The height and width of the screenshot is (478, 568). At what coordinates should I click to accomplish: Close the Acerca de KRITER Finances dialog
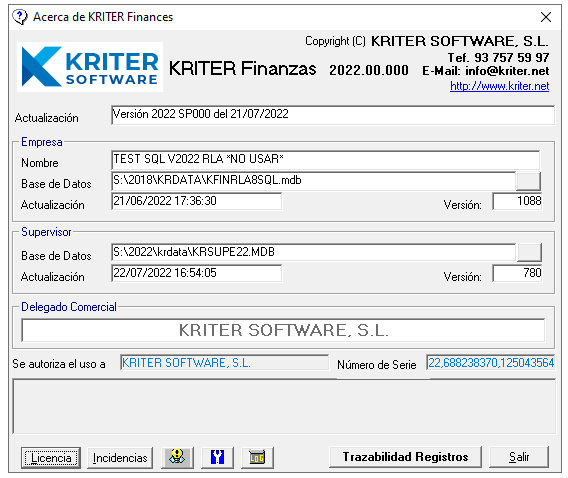[x=546, y=17]
